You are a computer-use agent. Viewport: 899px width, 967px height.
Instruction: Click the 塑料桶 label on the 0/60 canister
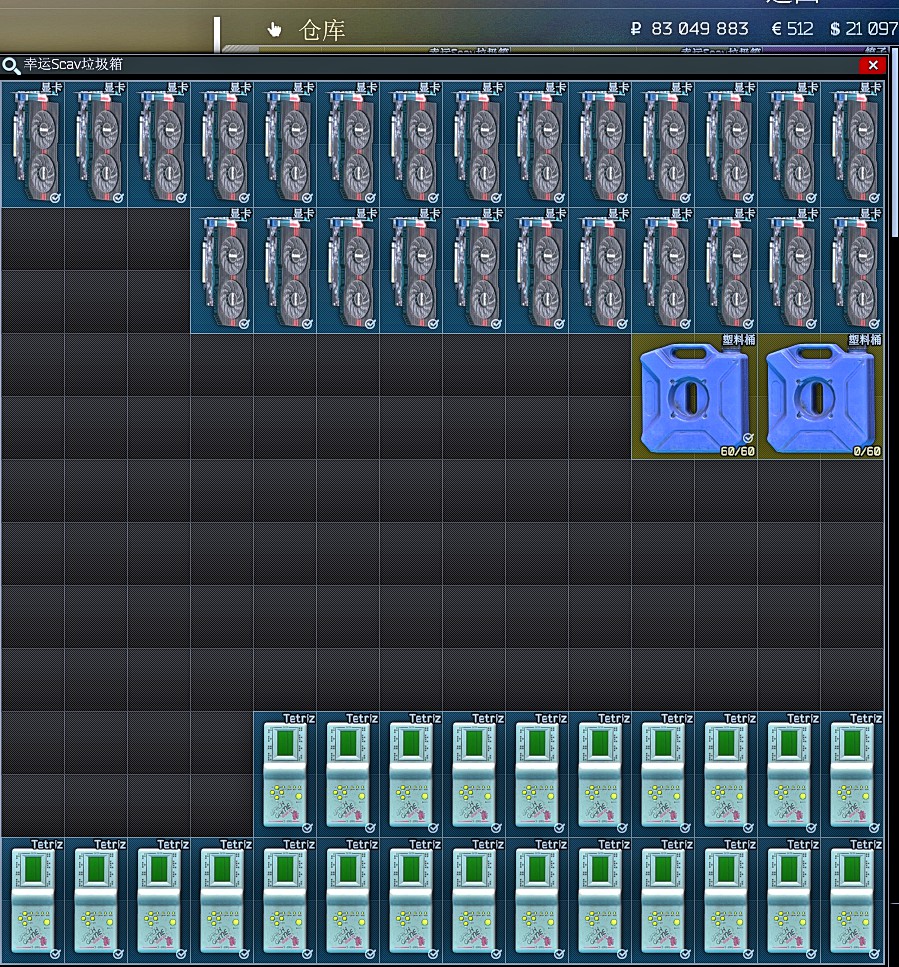pos(864,340)
